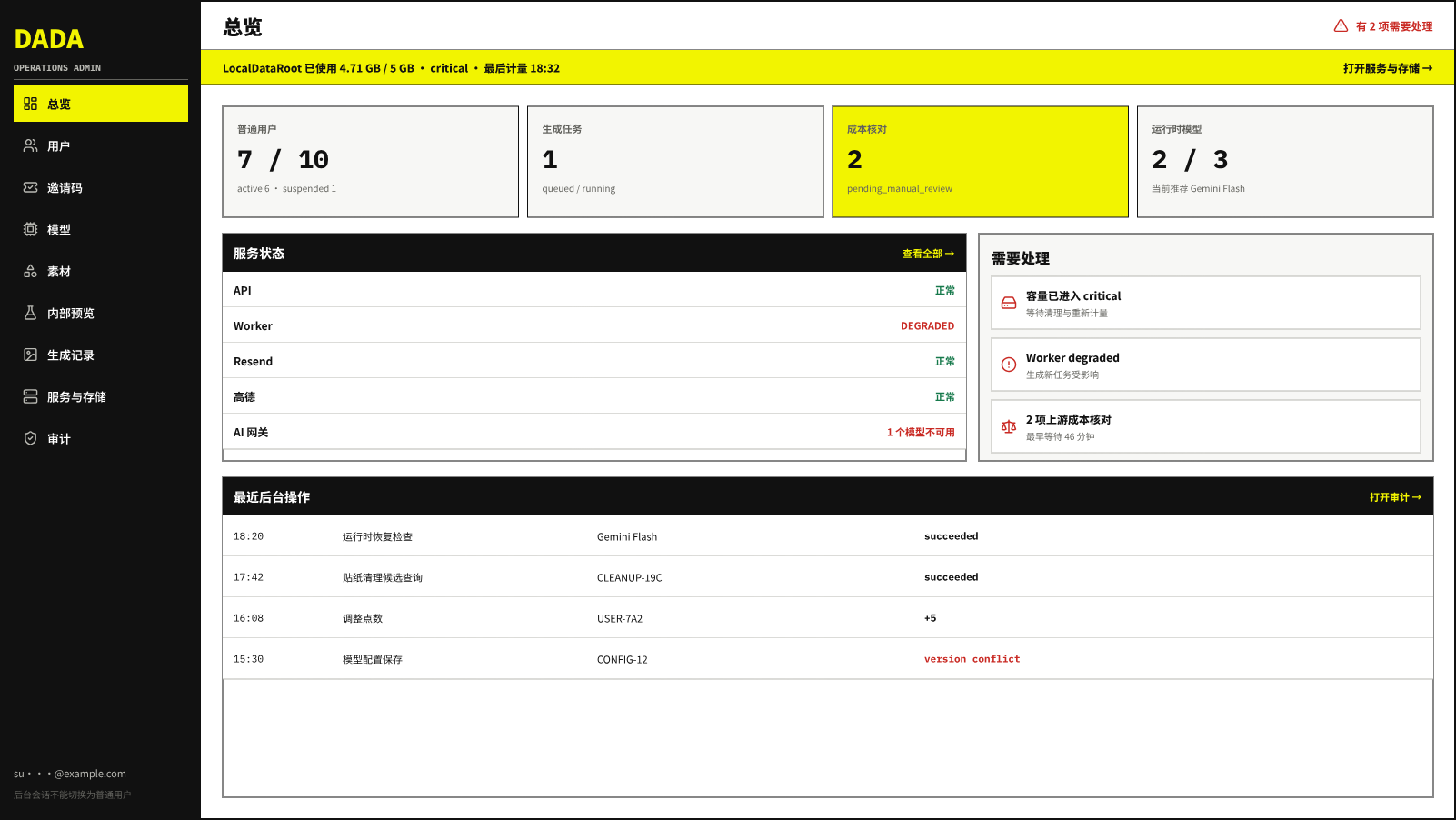The image size is (1456, 820).
Task: Click the su···@example.com account label
Action: tap(70, 774)
